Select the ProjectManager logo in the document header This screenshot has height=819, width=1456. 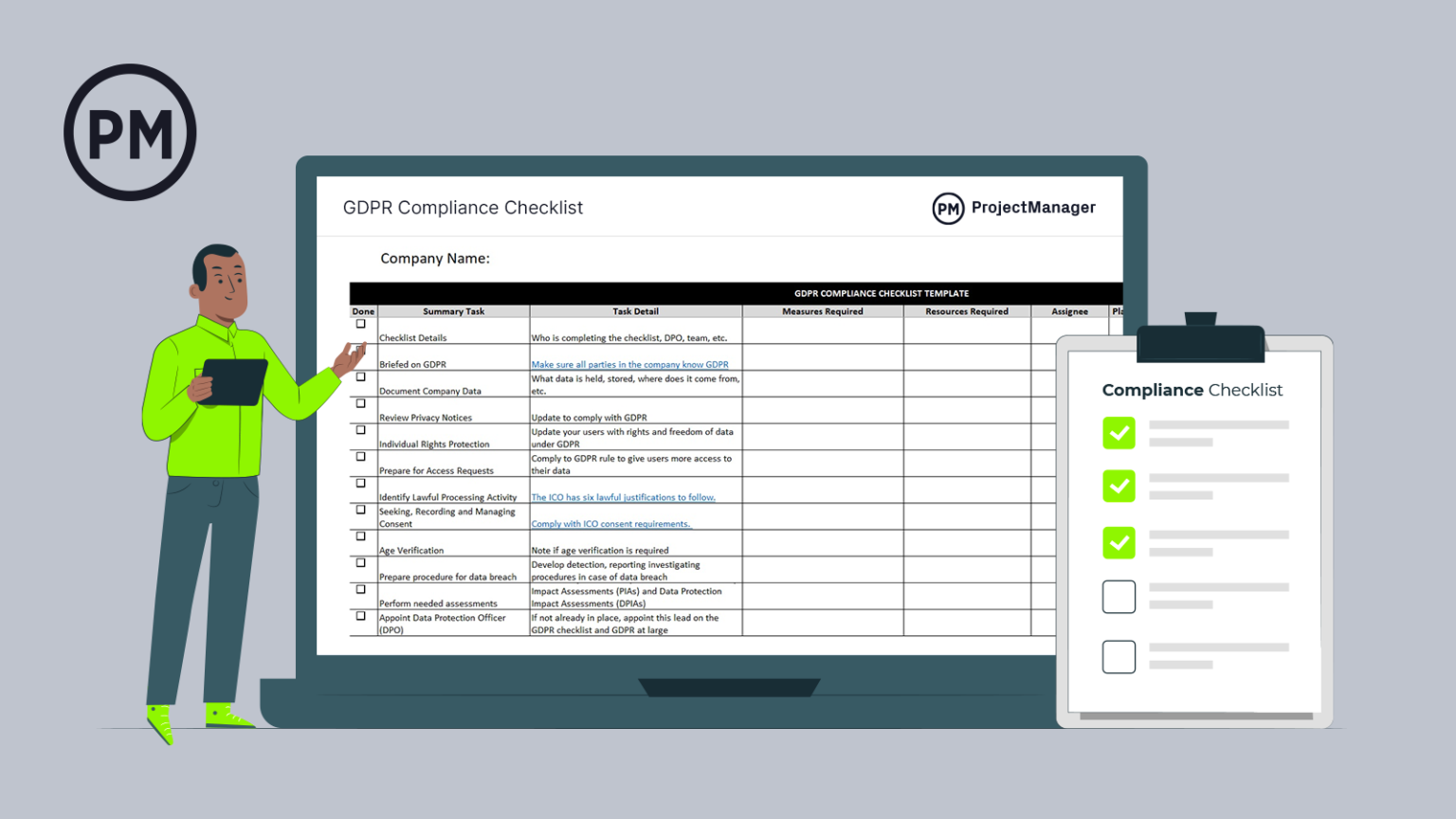click(x=1013, y=208)
